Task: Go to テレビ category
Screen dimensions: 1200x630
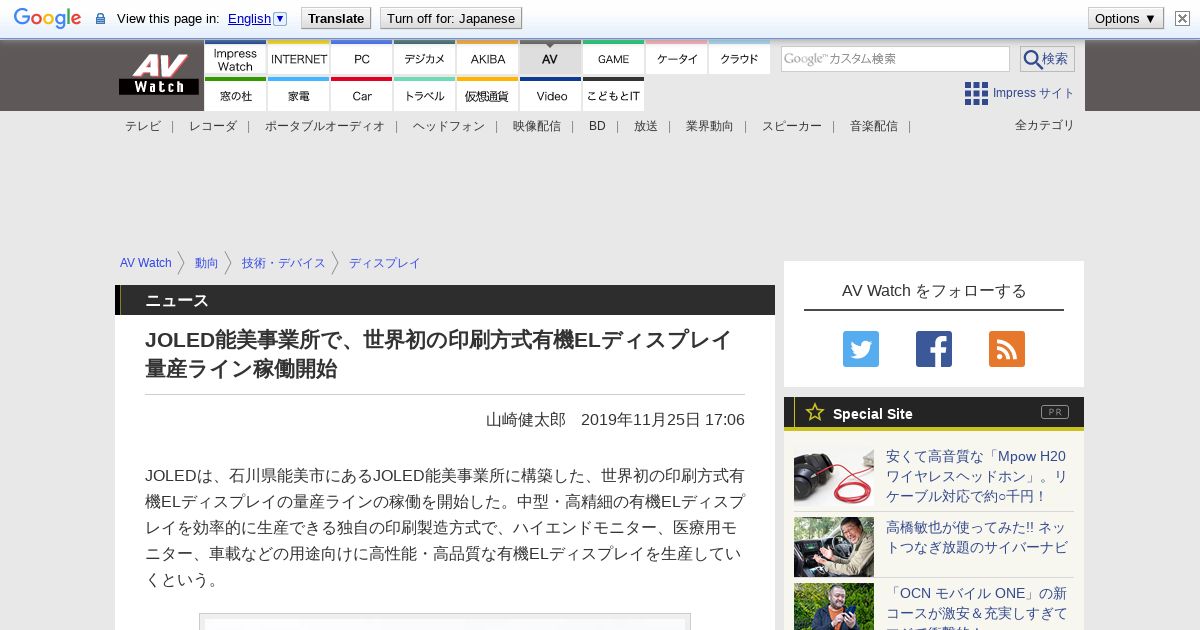Action: coord(143,126)
